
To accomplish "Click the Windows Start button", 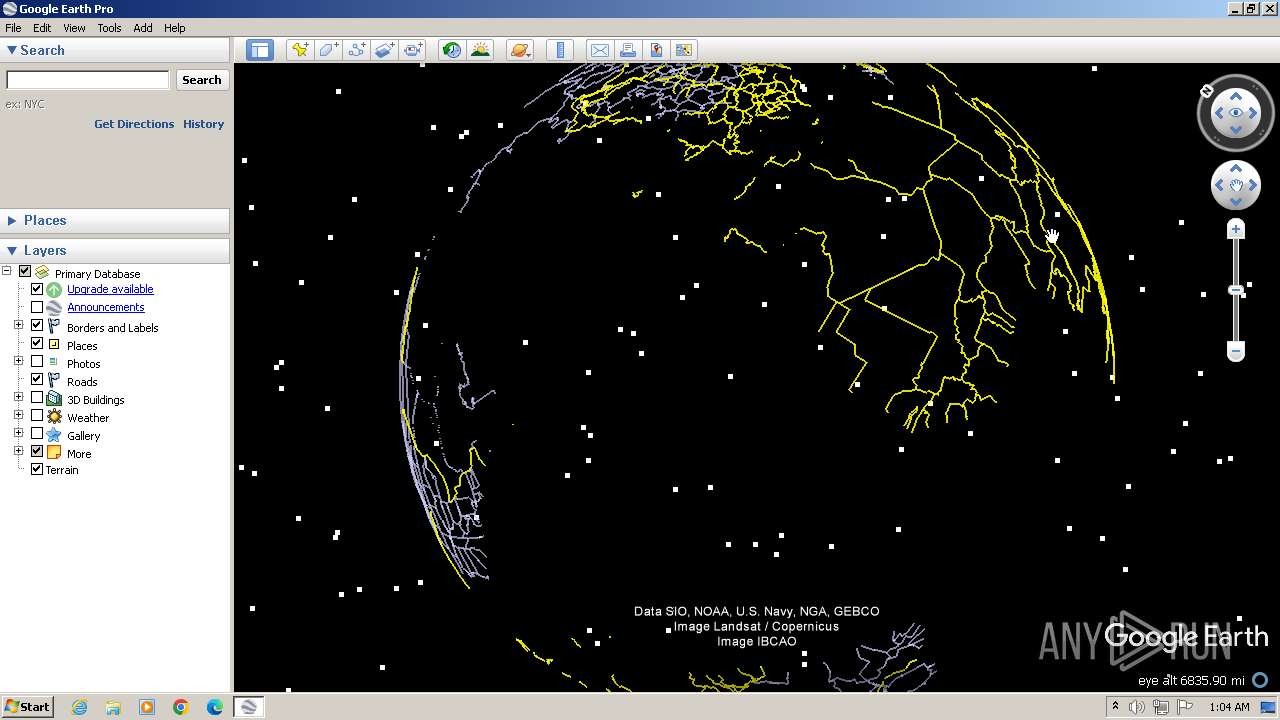I will 27,707.
